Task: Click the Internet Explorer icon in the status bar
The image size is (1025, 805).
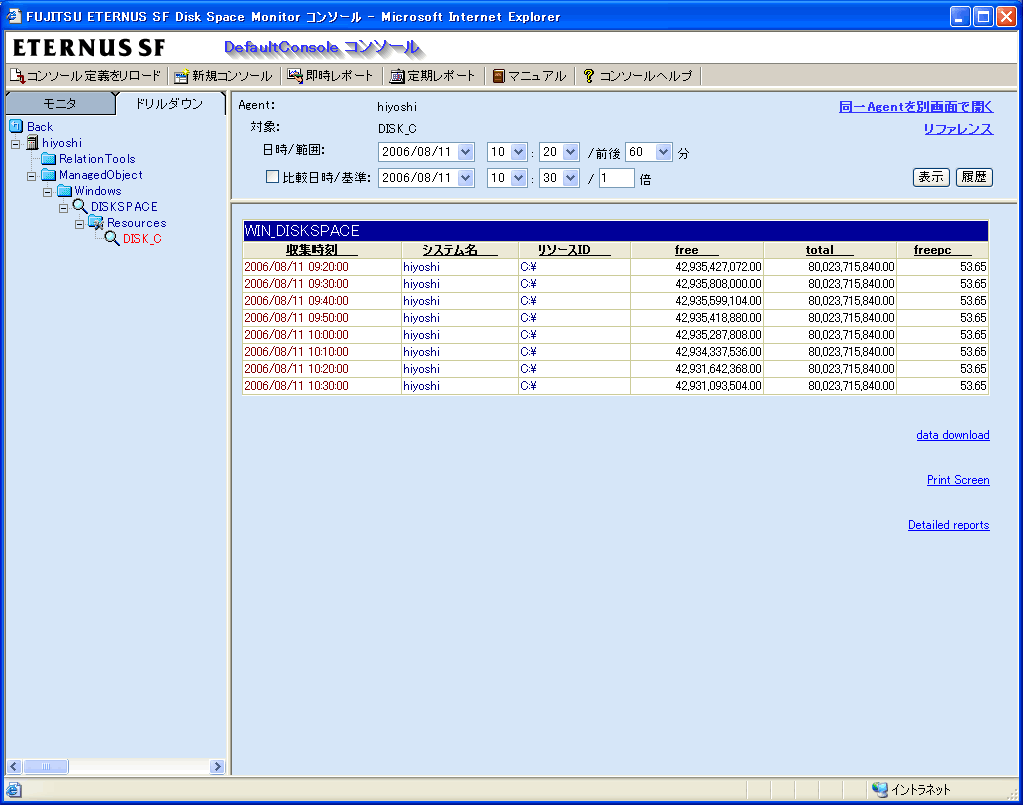Action: [x=14, y=789]
